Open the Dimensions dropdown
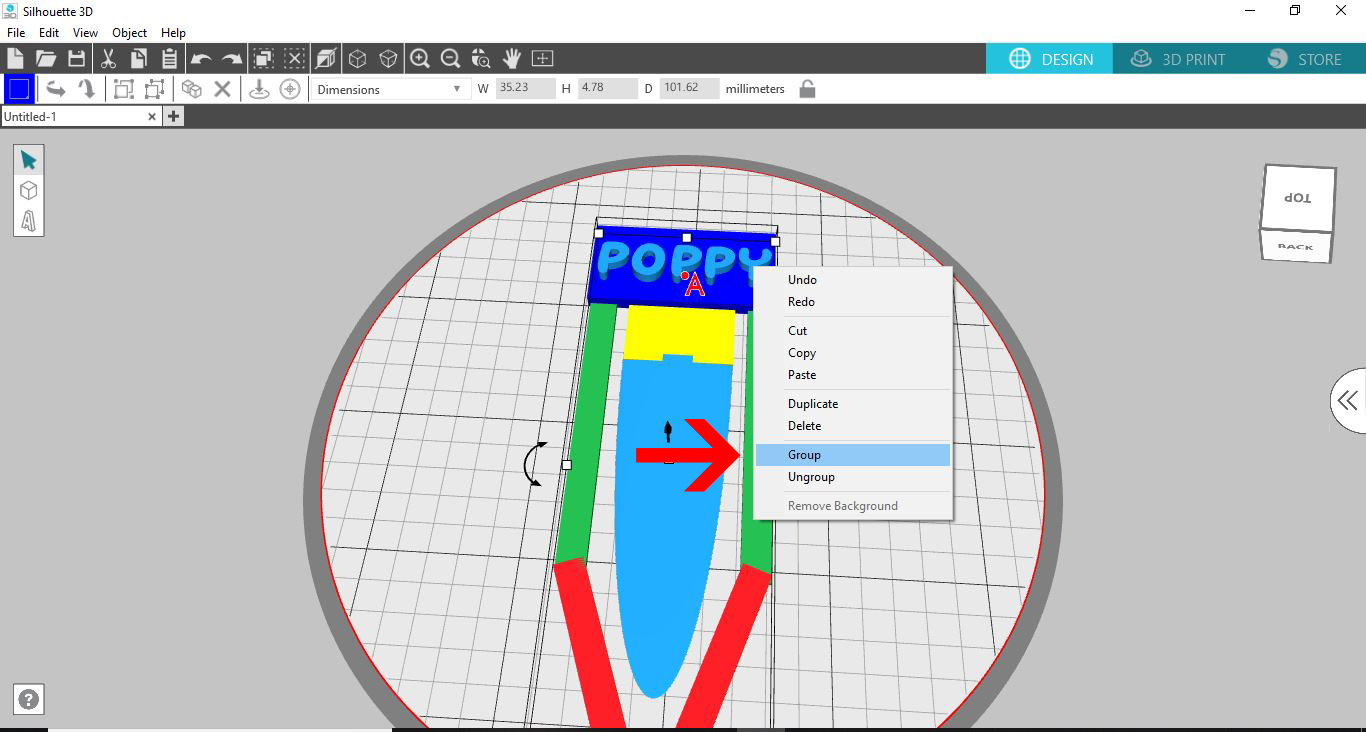Viewport: 1366px width, 732px height. [x=389, y=89]
